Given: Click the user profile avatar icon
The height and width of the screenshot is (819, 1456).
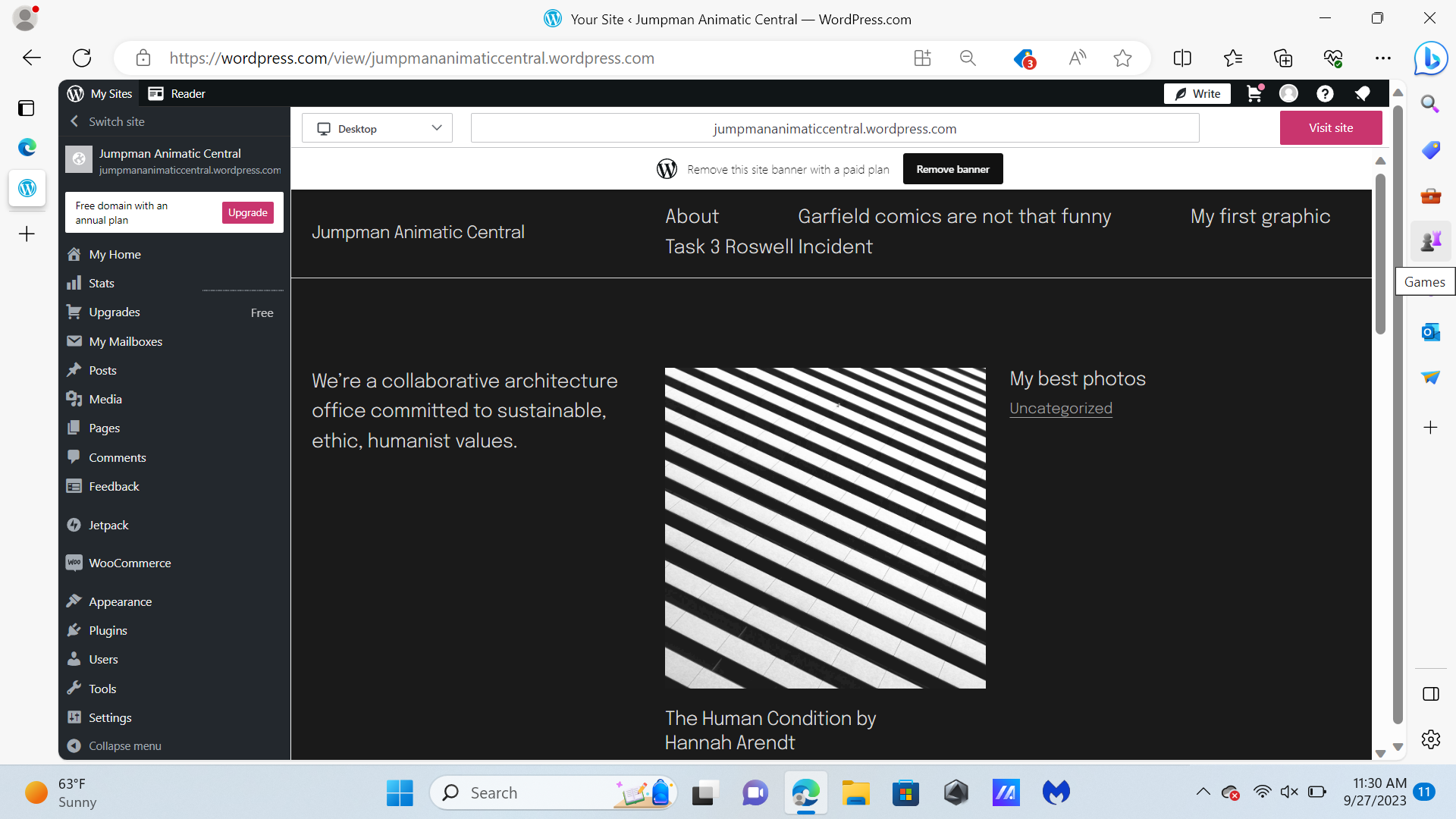Looking at the screenshot, I should pyautogui.click(x=1288, y=93).
